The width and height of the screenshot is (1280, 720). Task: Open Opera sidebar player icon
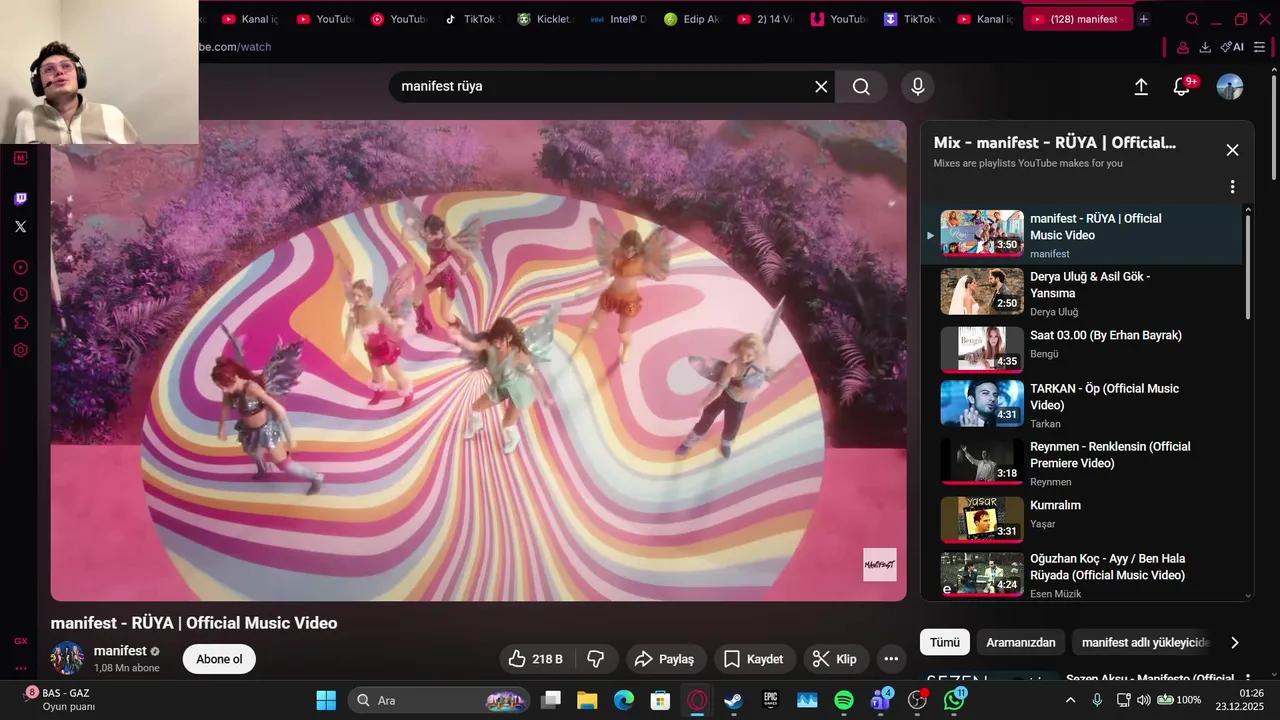20,267
